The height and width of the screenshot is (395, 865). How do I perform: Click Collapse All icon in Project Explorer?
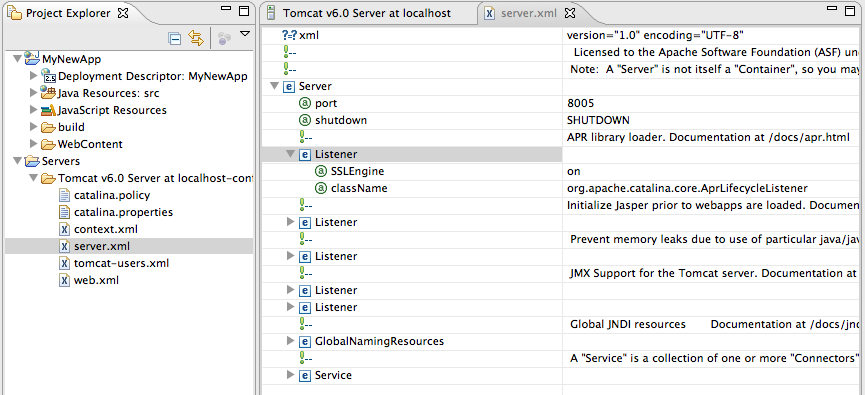174,39
